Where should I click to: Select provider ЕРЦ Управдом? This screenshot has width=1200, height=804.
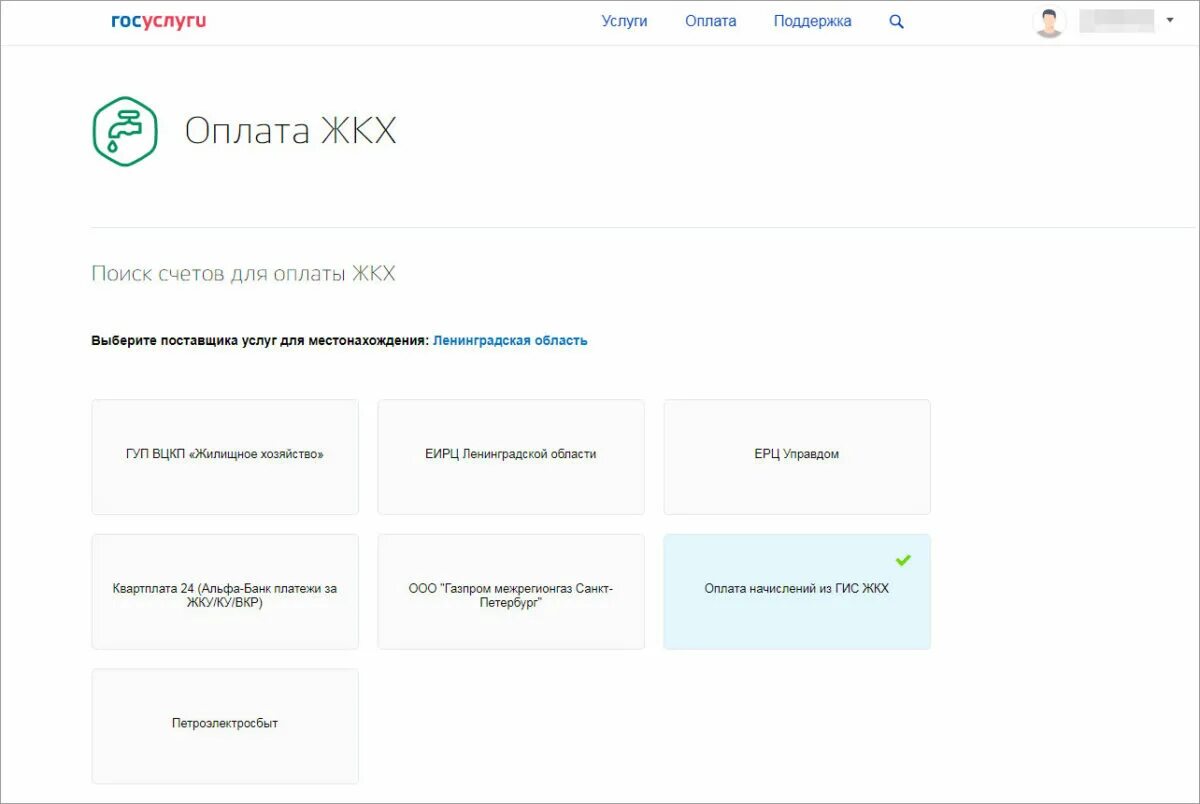pyautogui.click(x=797, y=457)
